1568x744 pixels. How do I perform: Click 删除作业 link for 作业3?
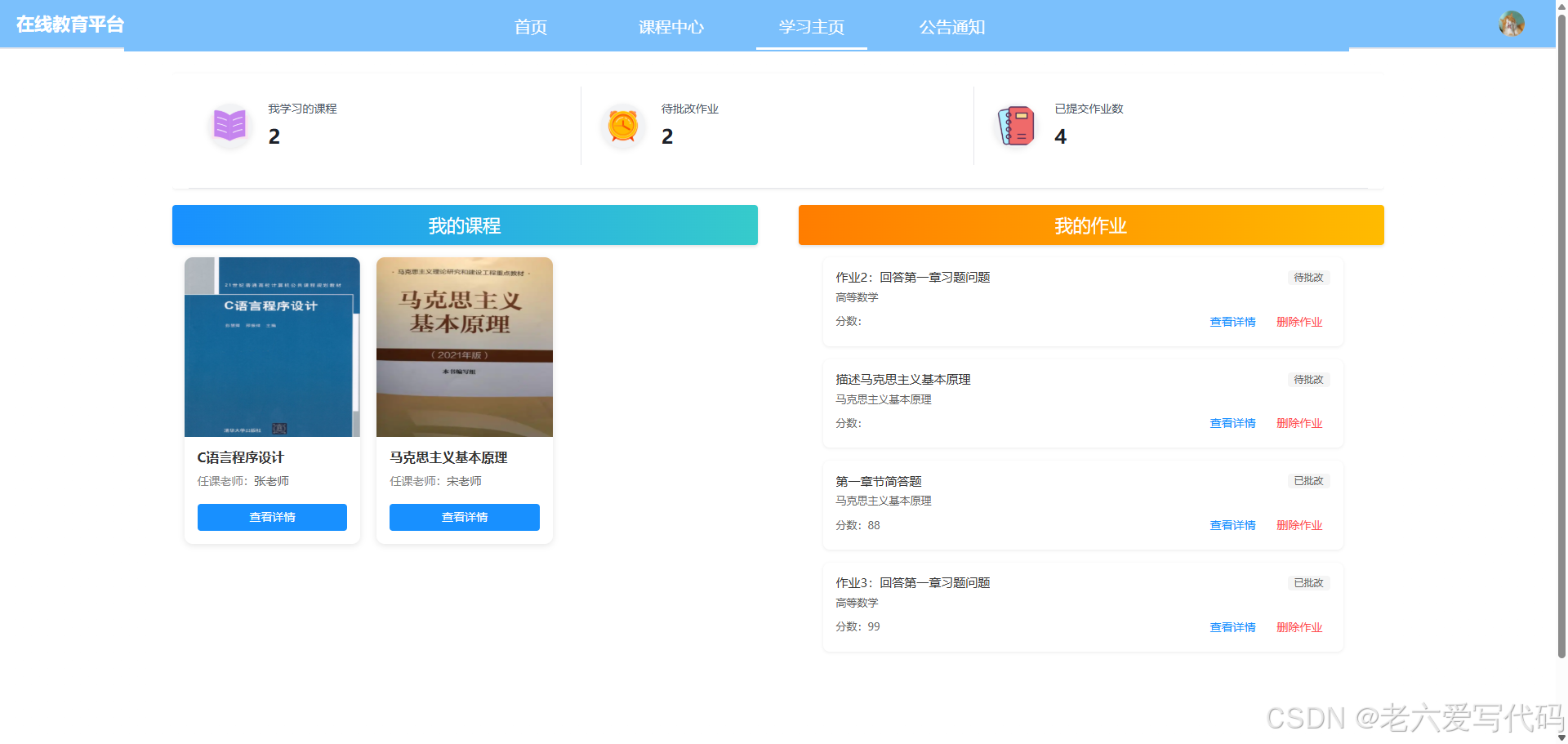coord(1298,626)
